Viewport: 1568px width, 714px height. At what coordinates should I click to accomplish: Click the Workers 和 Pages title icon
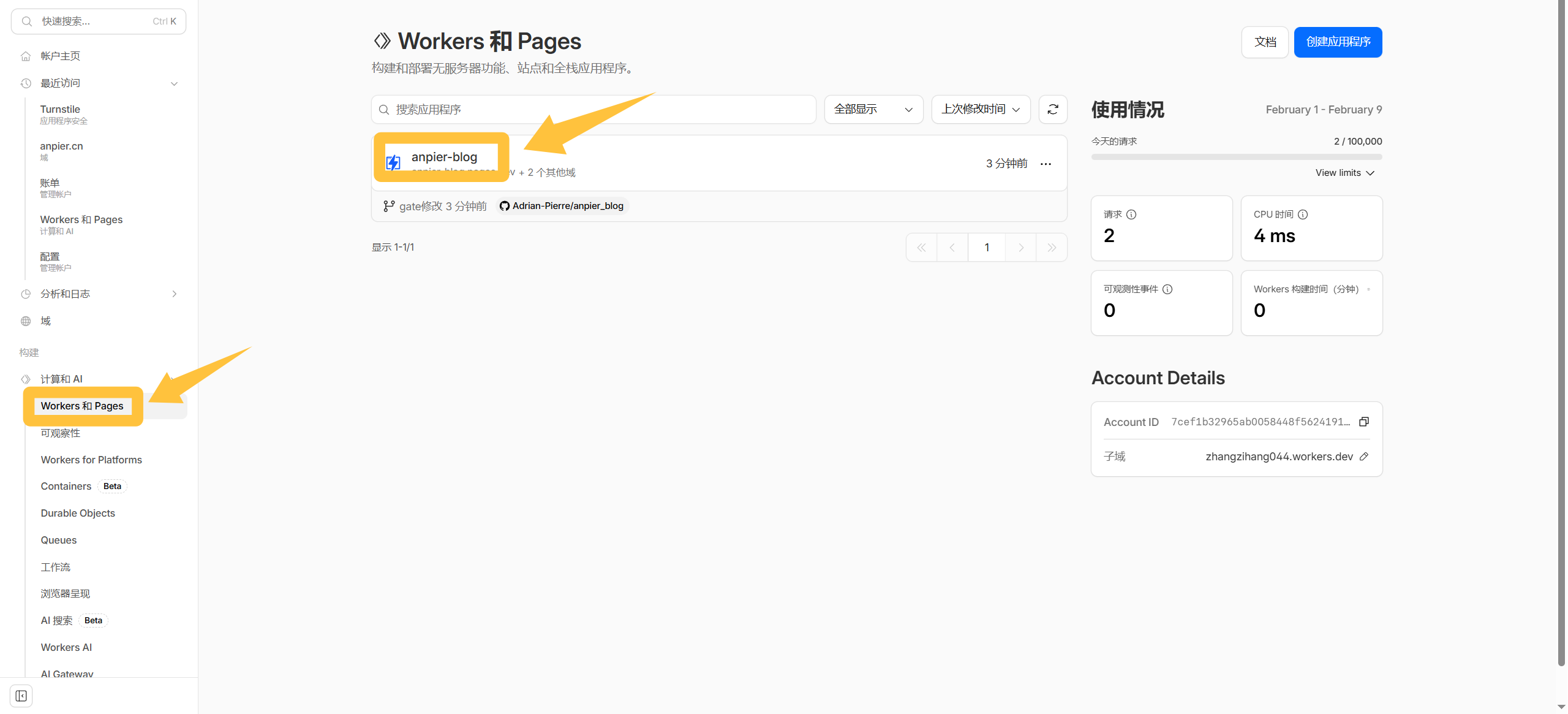[382, 41]
